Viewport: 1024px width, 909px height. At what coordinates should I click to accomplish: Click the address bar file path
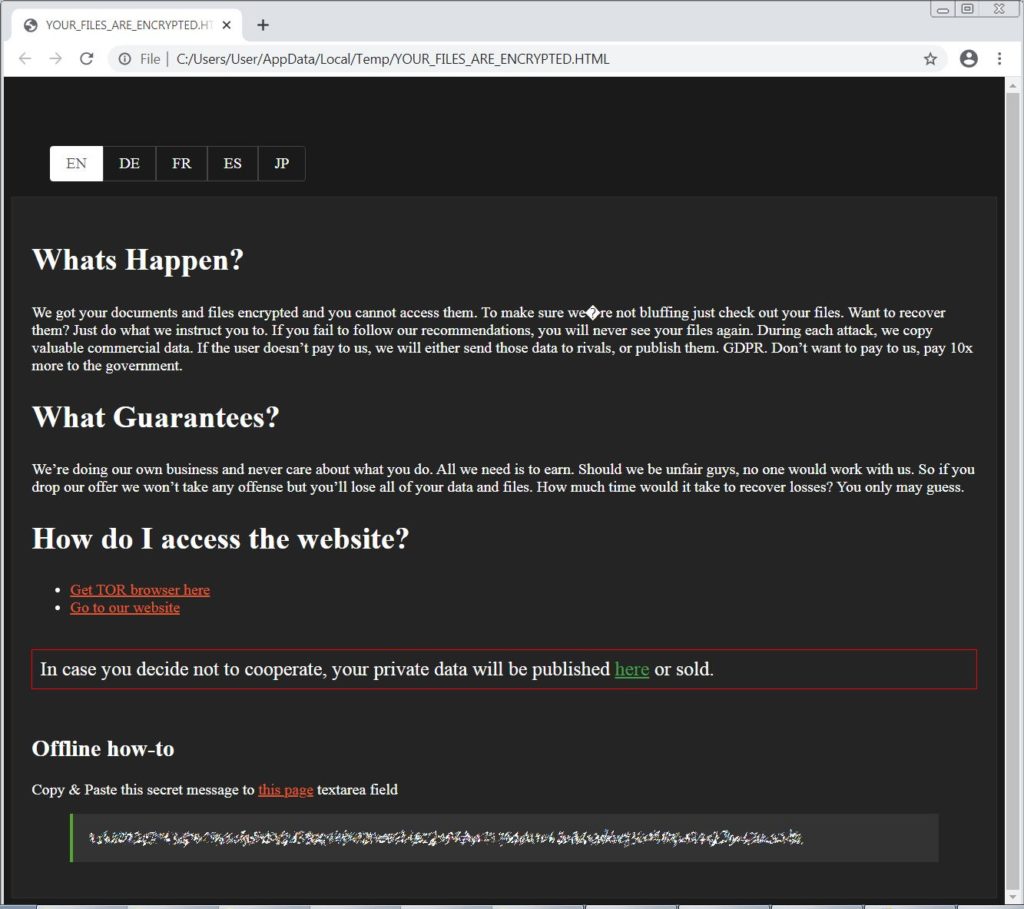coord(392,59)
